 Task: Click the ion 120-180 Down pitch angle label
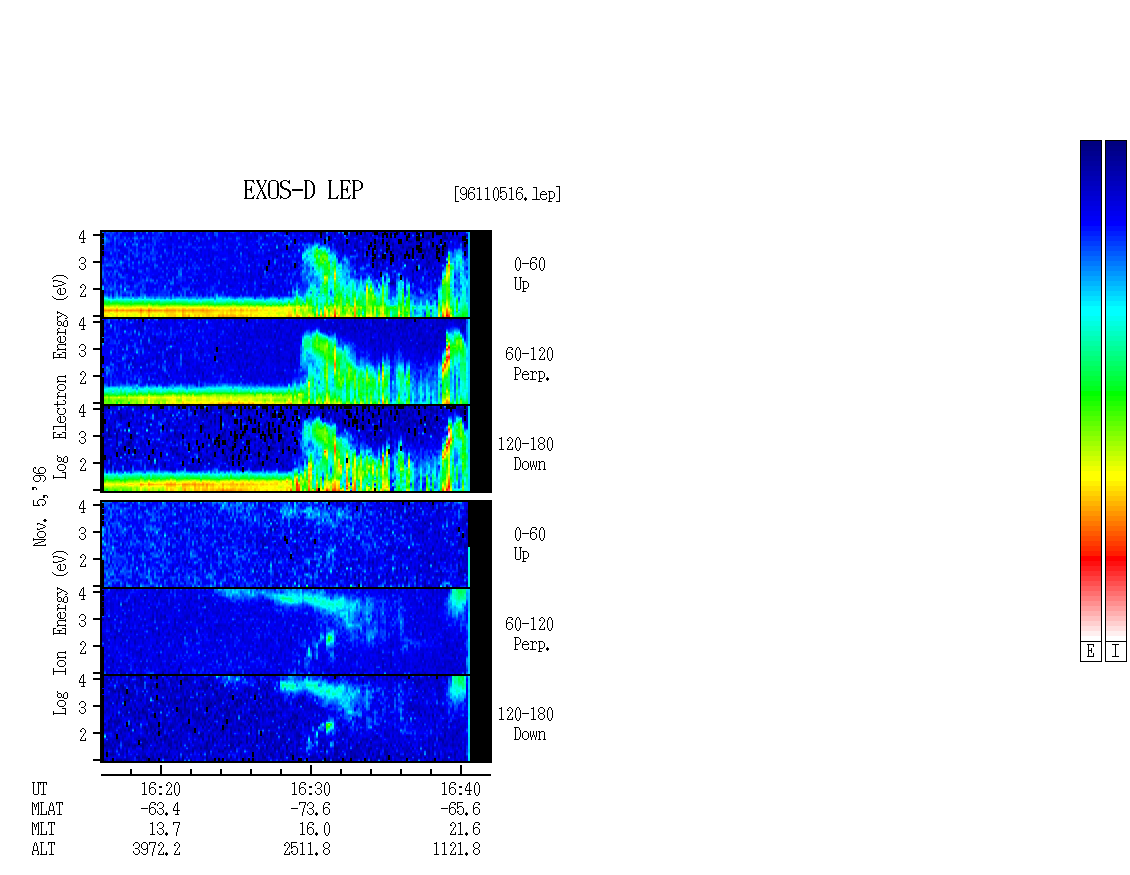525,724
